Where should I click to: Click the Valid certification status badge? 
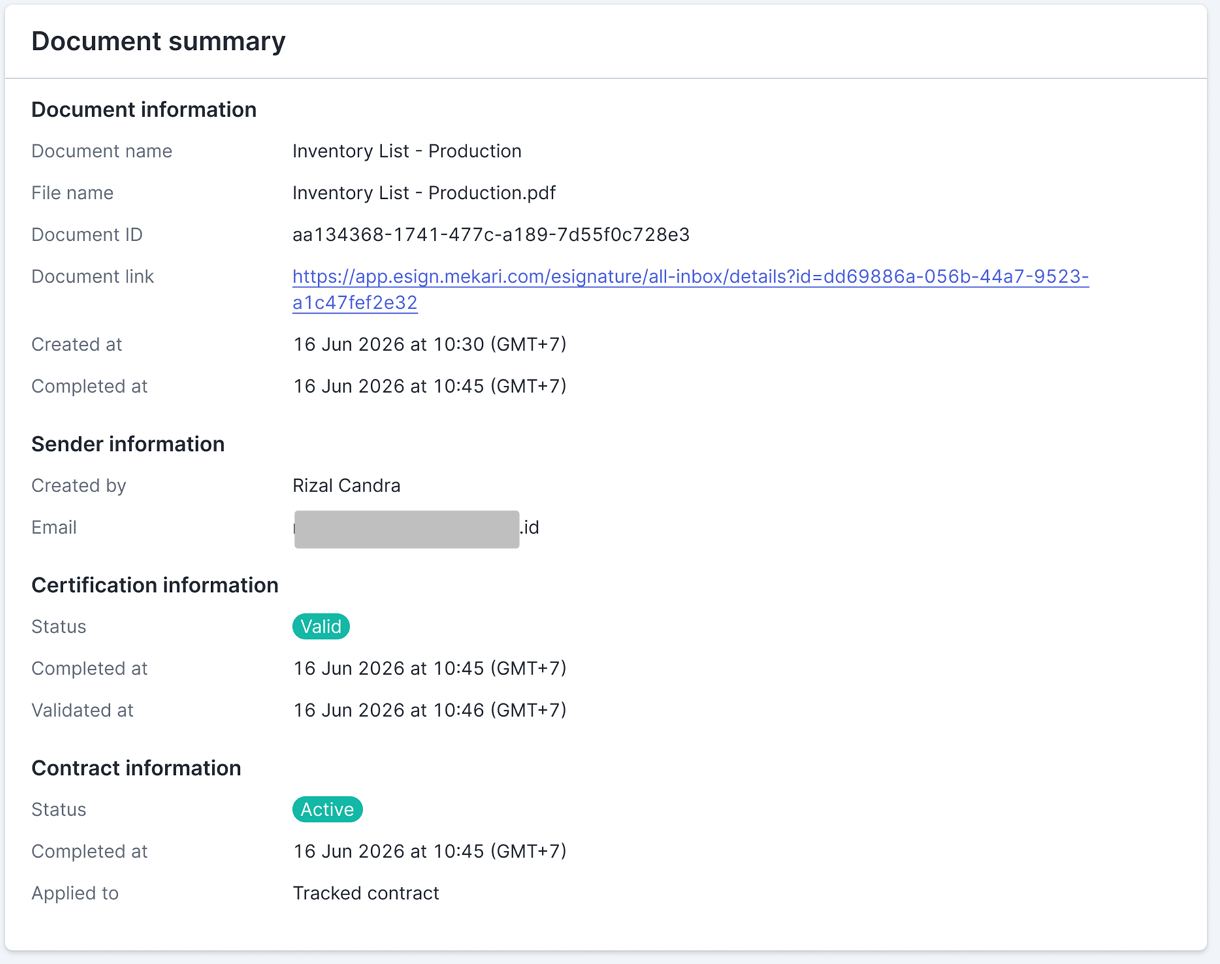tap(321, 627)
